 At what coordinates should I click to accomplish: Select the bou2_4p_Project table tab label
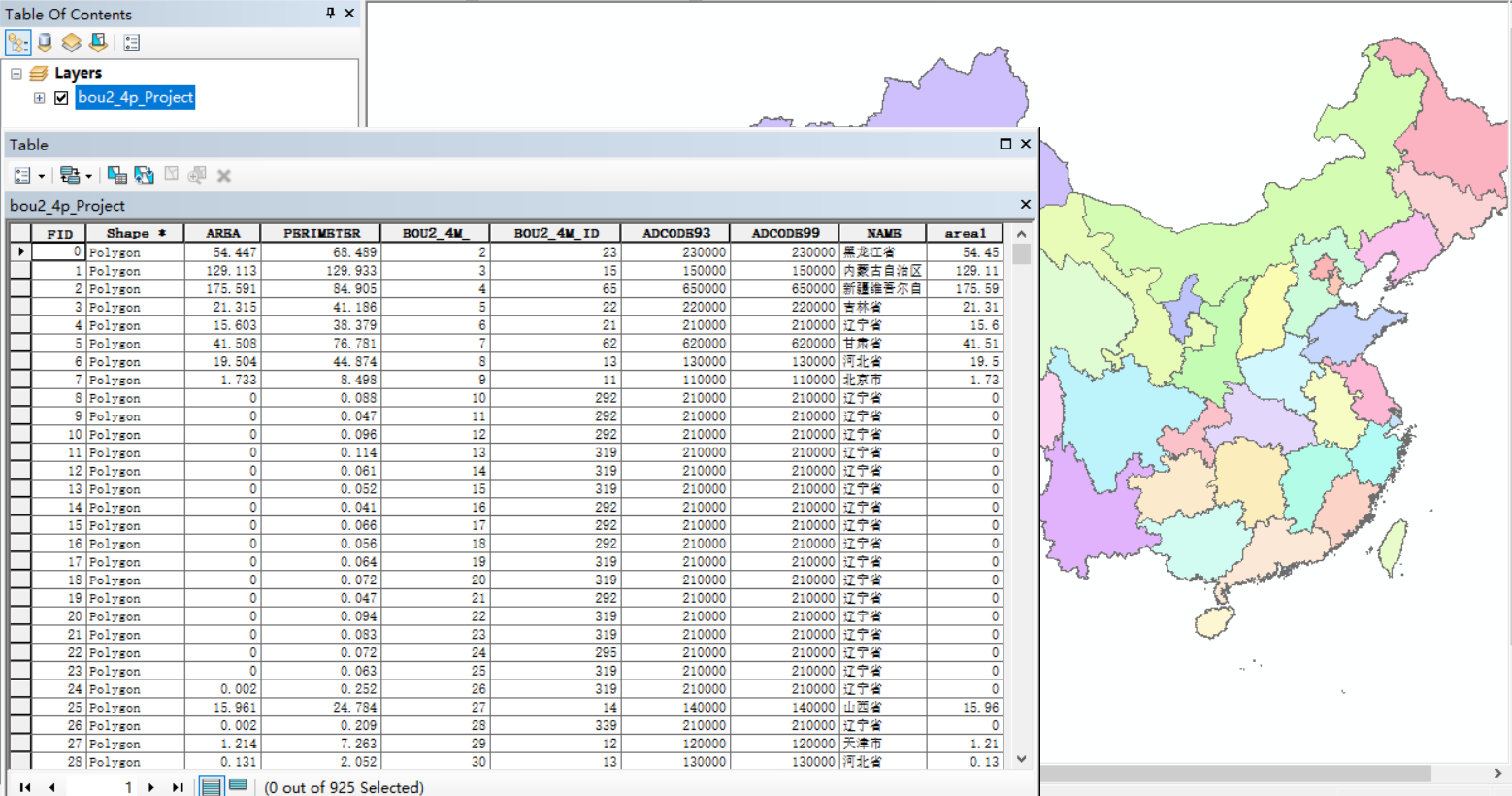click(x=66, y=205)
